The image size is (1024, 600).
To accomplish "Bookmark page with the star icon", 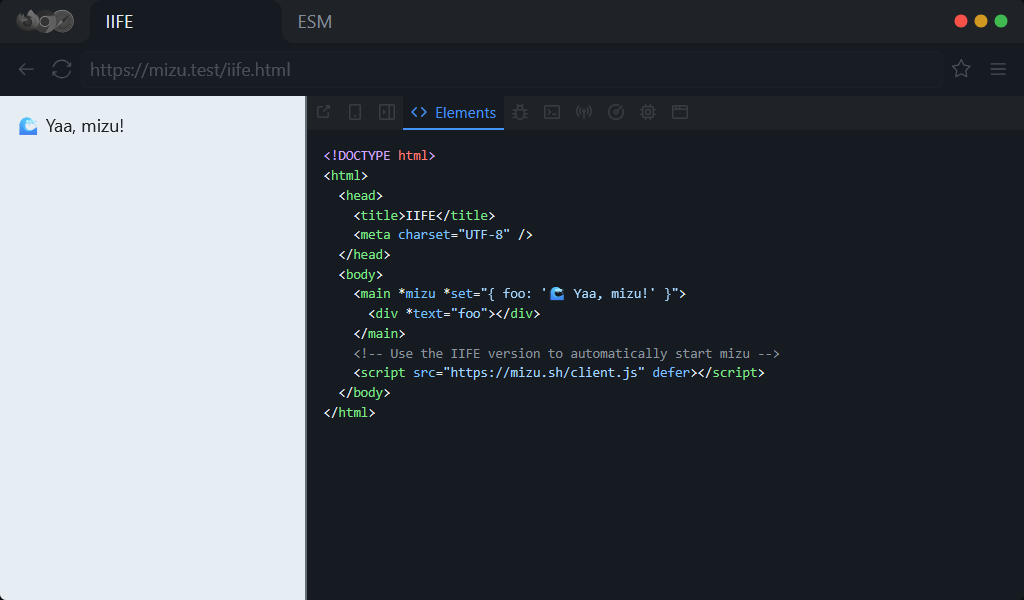I will (x=961, y=69).
